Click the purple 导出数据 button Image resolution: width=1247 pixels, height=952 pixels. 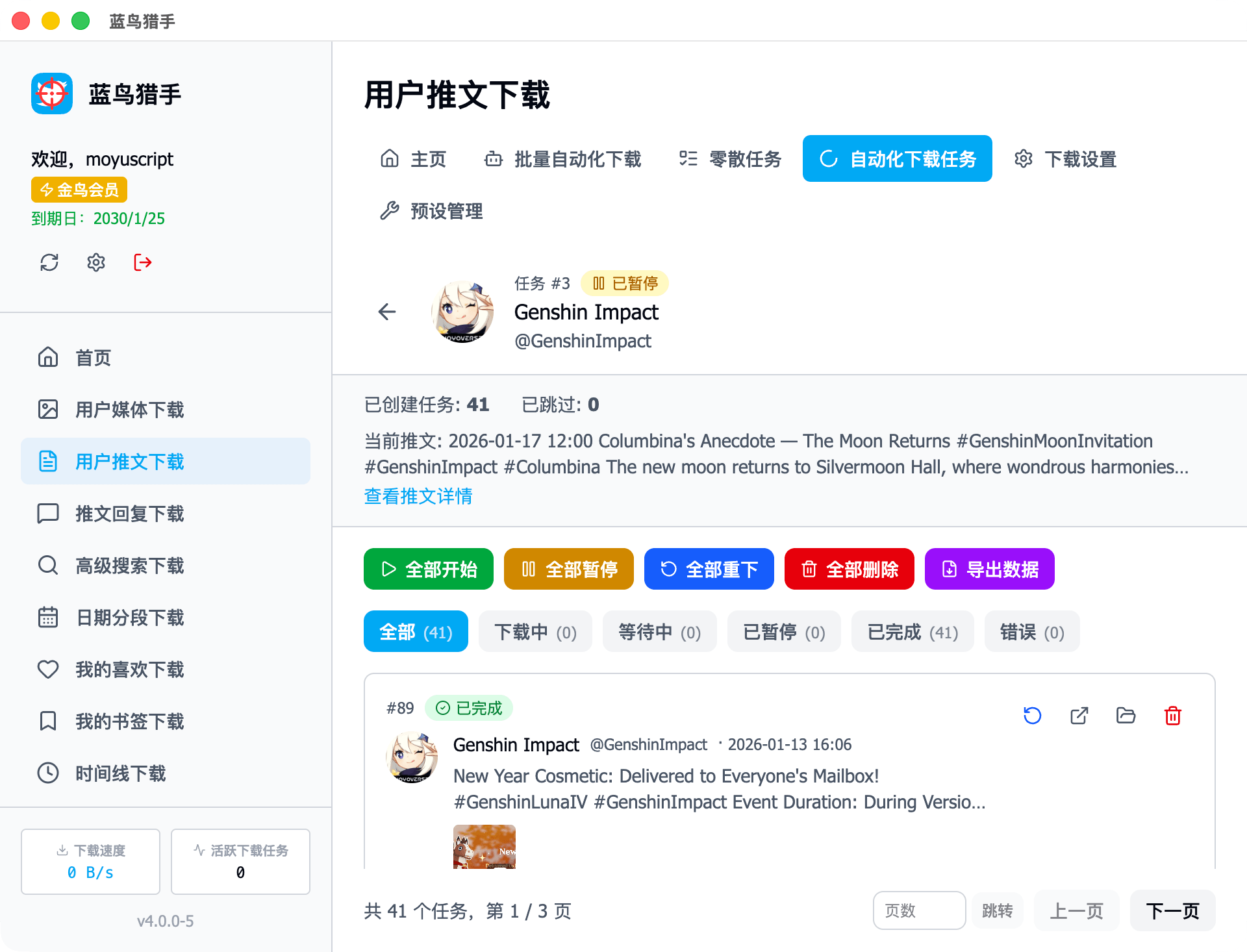pos(989,570)
